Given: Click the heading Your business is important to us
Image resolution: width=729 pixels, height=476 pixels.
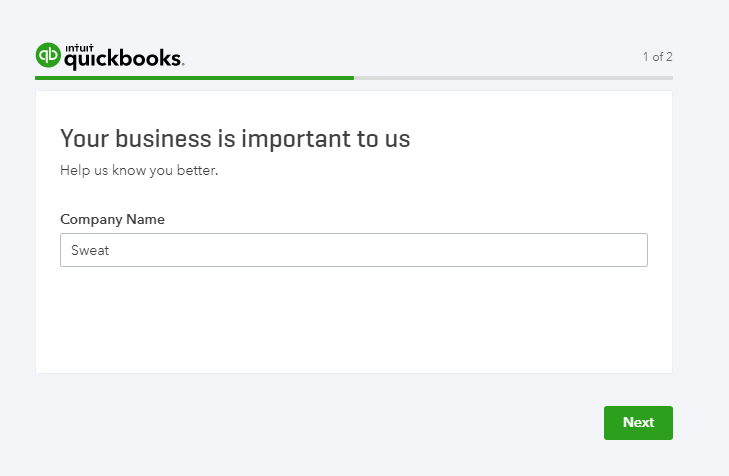Looking at the screenshot, I should tap(235, 139).
